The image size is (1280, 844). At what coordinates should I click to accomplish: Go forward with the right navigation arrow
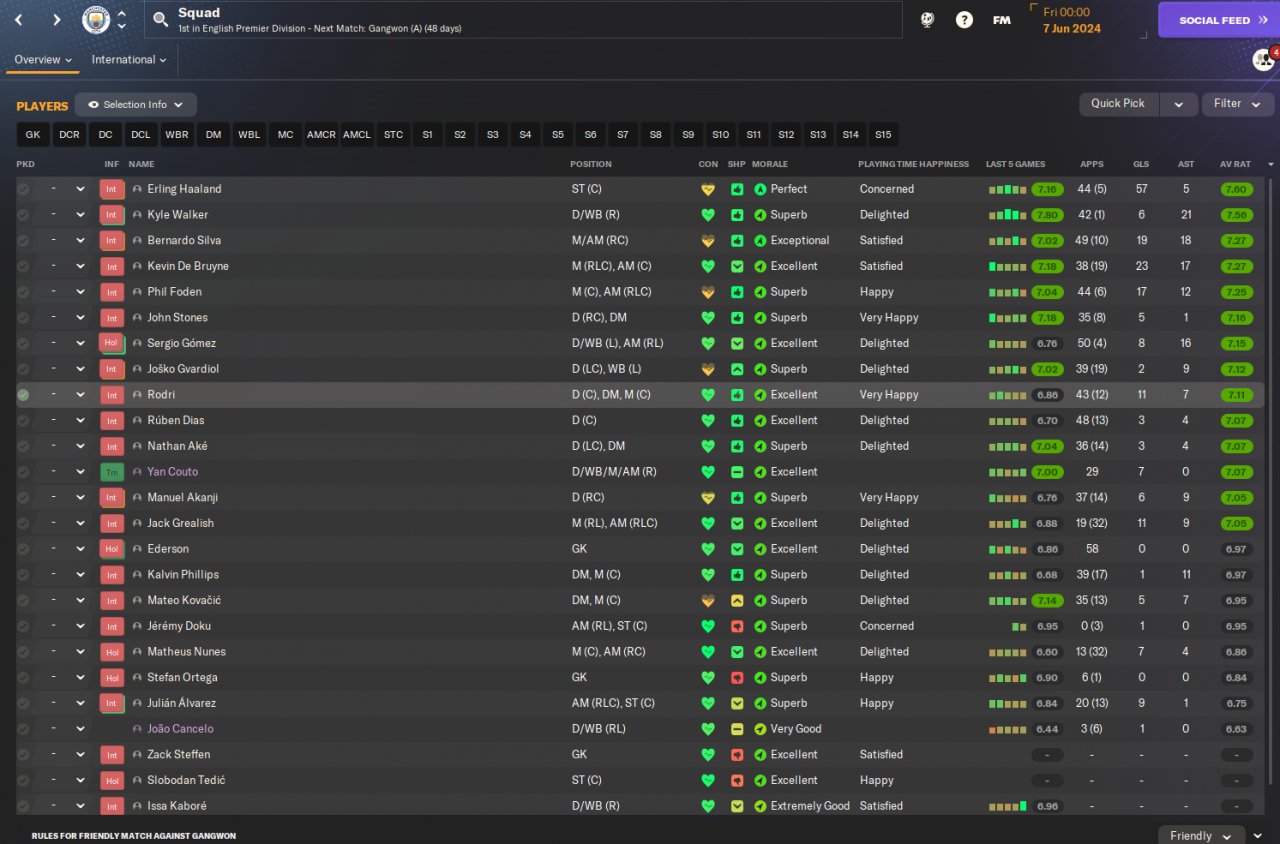(56, 20)
